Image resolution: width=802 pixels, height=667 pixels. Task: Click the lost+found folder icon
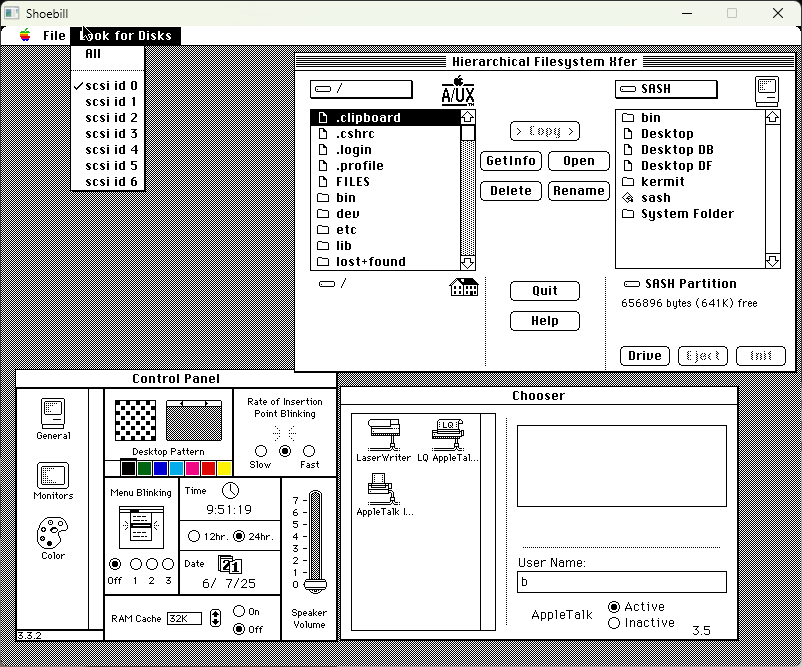(x=323, y=262)
